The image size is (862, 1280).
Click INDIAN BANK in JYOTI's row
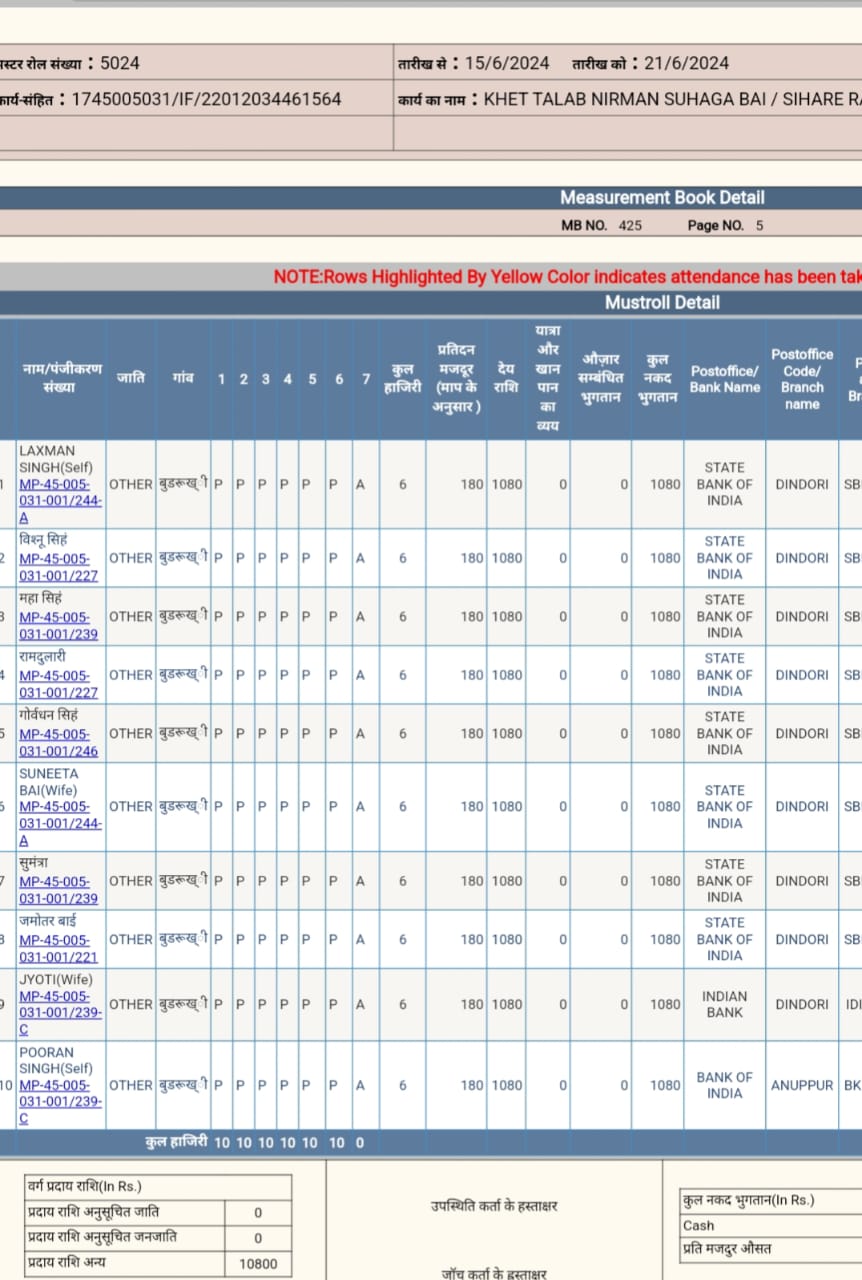724,1004
